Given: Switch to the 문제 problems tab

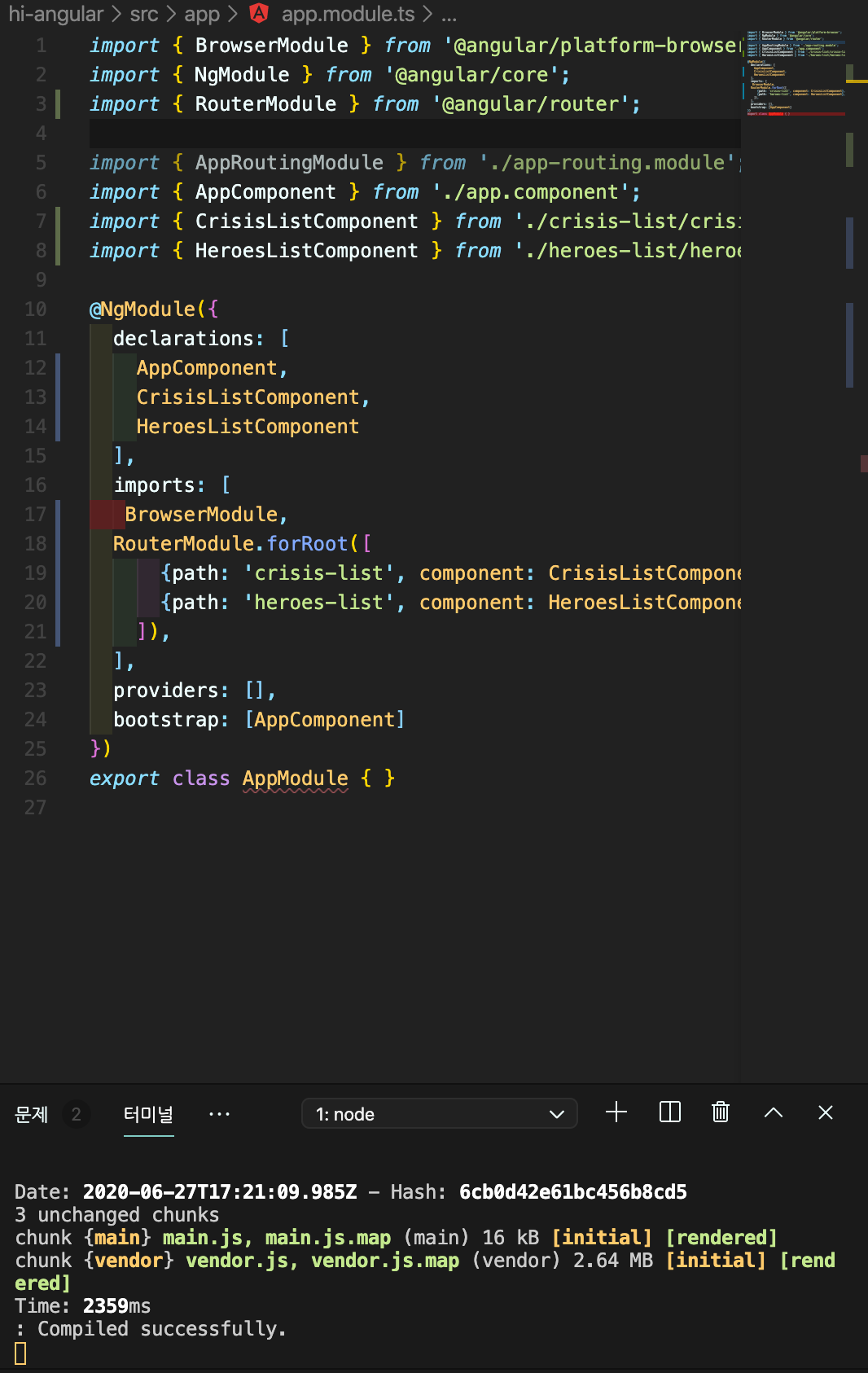Looking at the screenshot, I should pyautogui.click(x=32, y=1114).
